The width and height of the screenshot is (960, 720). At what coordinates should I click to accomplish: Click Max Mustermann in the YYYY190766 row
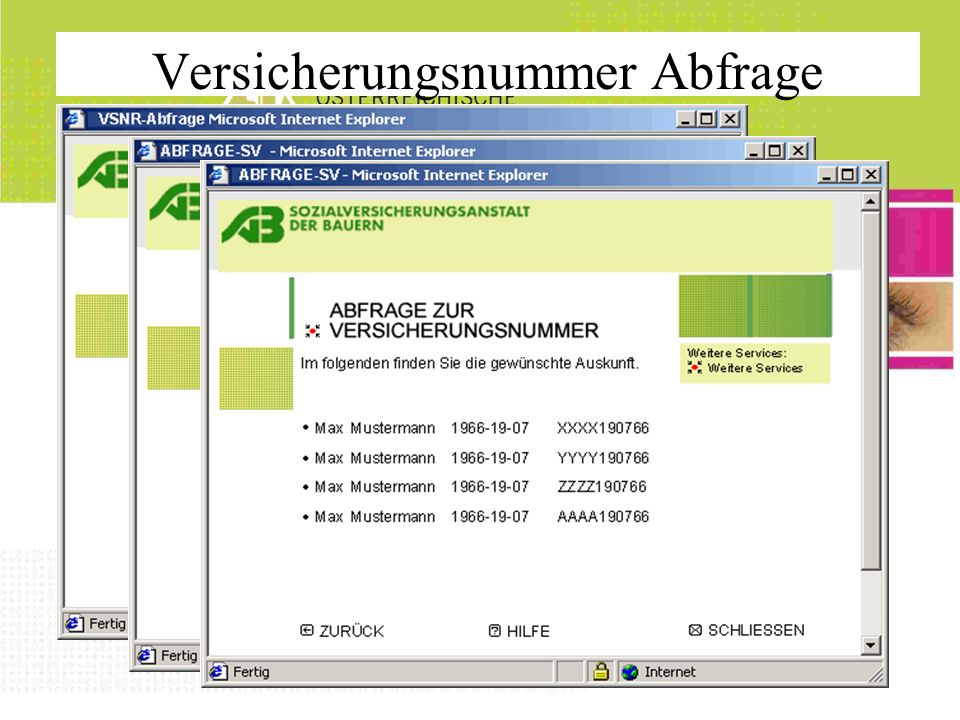click(x=375, y=458)
